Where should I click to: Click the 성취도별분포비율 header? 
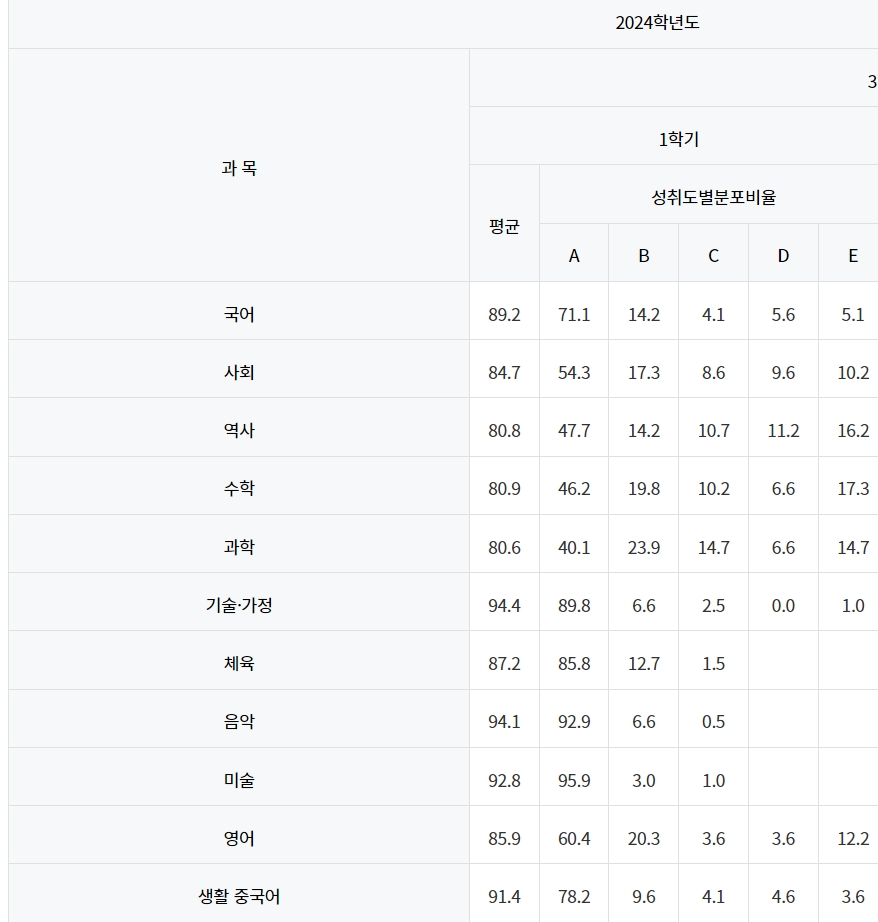point(713,197)
